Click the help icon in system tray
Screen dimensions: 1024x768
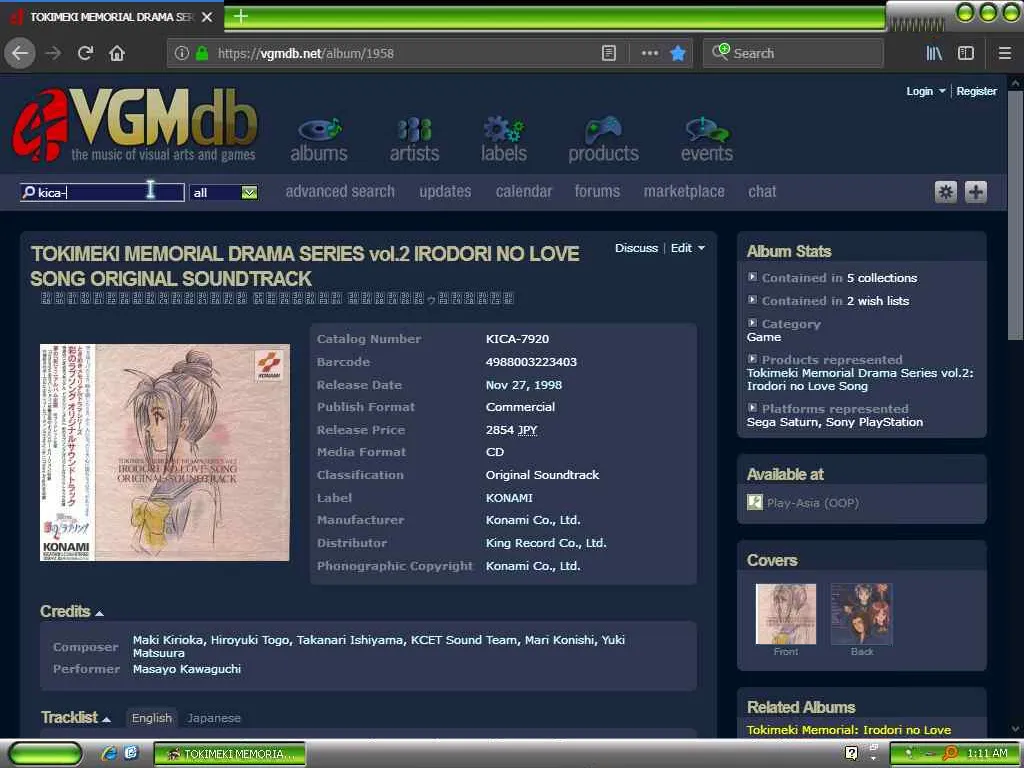[851, 753]
